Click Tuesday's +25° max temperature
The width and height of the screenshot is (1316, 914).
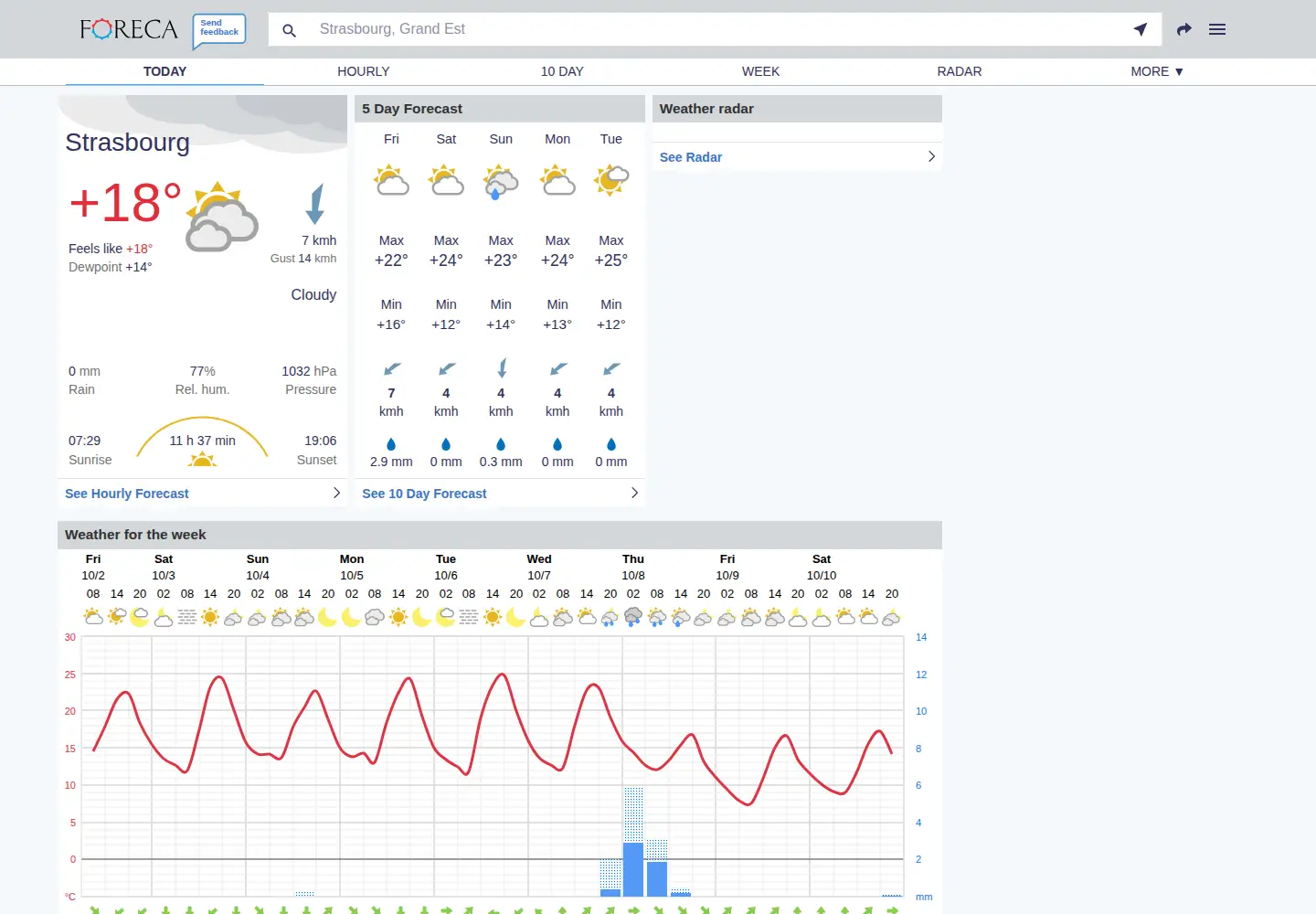point(611,260)
